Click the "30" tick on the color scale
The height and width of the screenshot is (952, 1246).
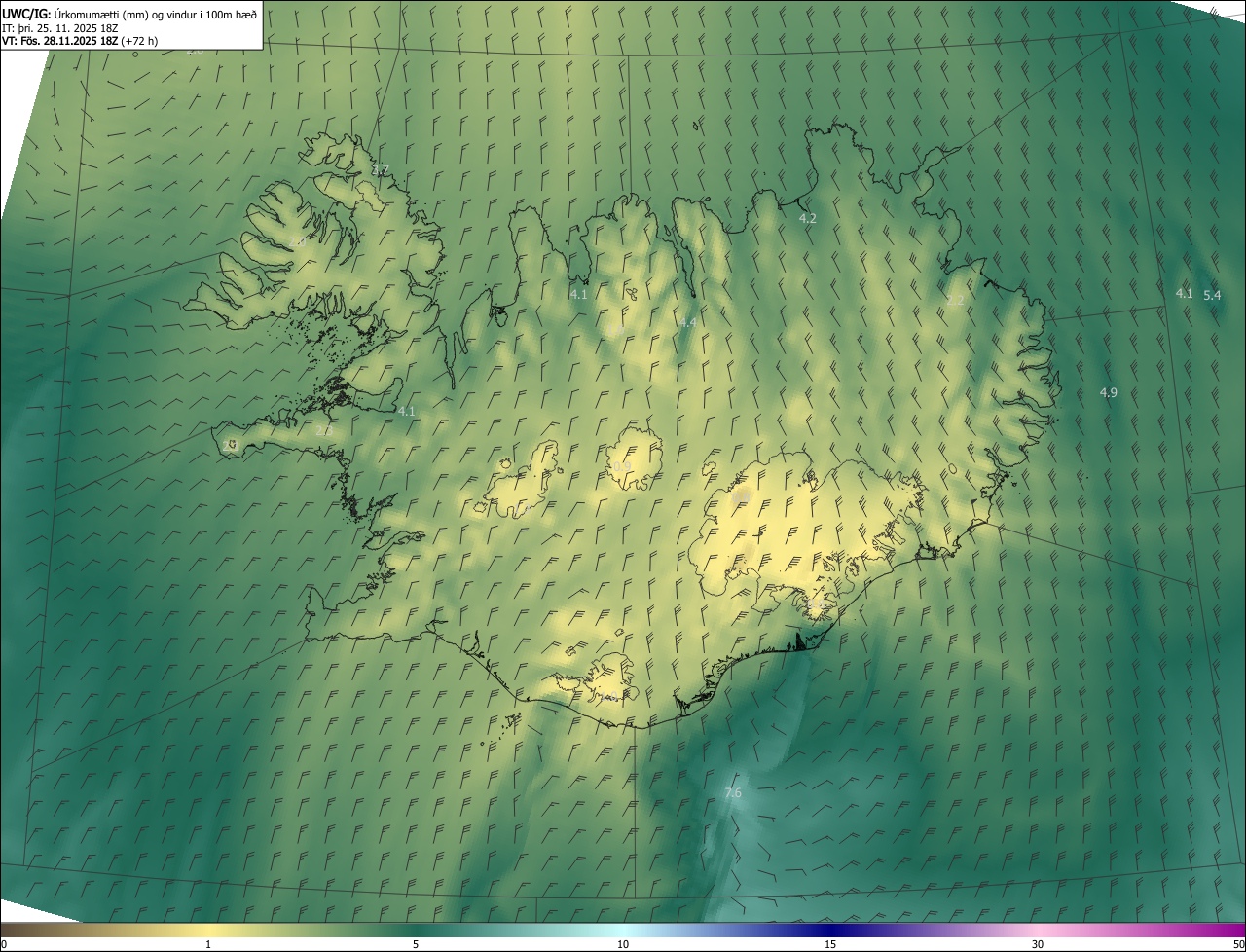(x=1038, y=944)
